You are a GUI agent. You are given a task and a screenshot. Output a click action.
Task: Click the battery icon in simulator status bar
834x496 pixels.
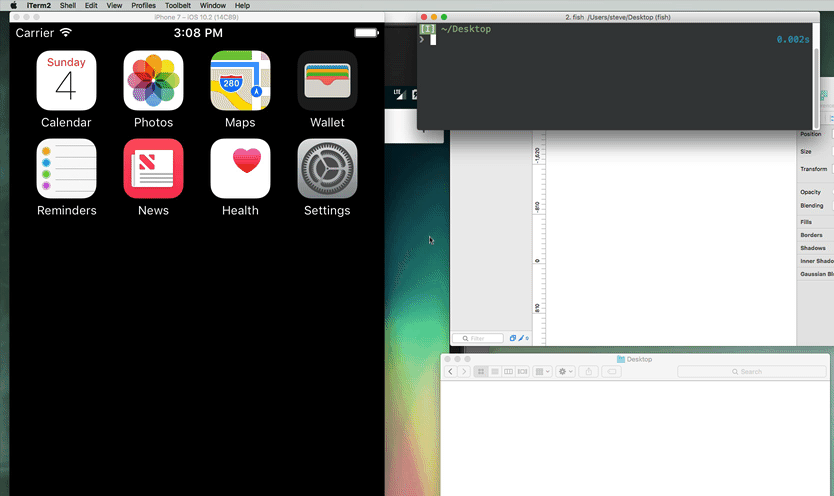[366, 33]
